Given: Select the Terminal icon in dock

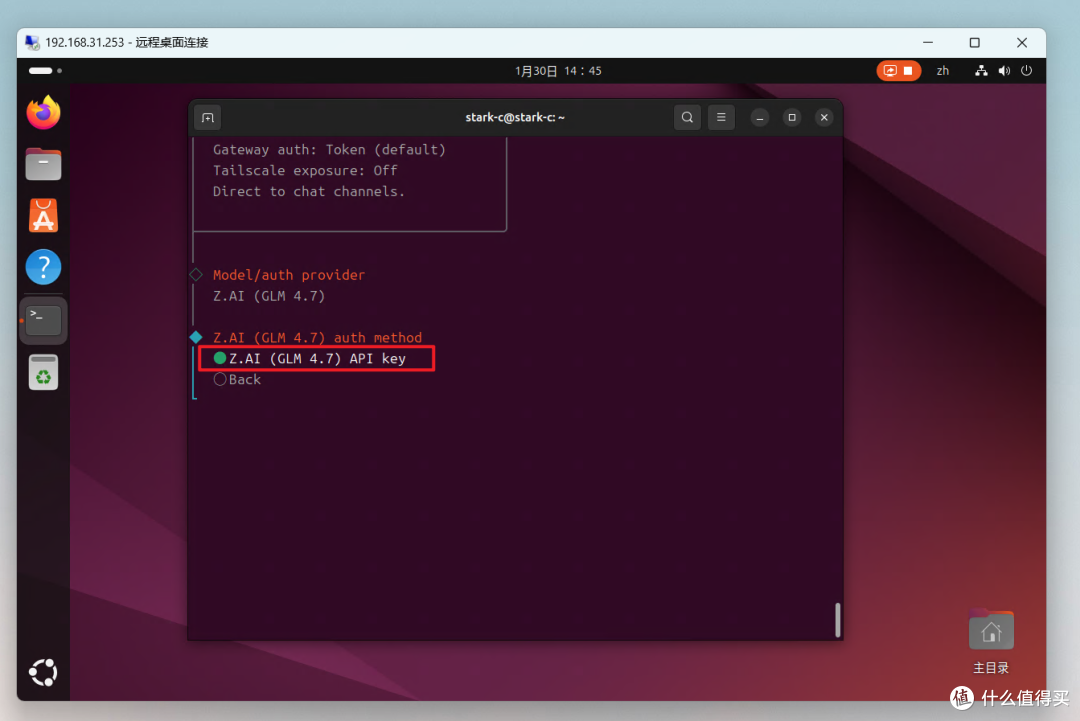Looking at the screenshot, I should [43, 320].
